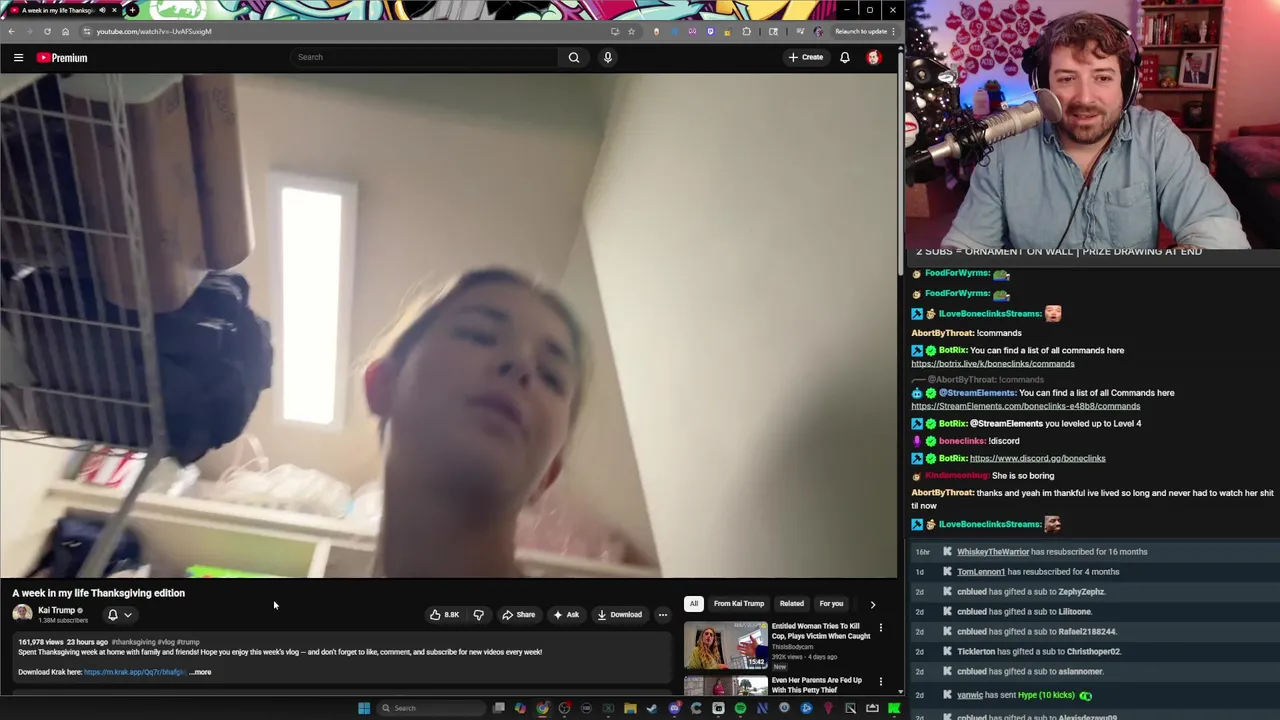Open options menu for 'Even Her Parents' video
This screenshot has width=1280, height=720.
[881, 682]
